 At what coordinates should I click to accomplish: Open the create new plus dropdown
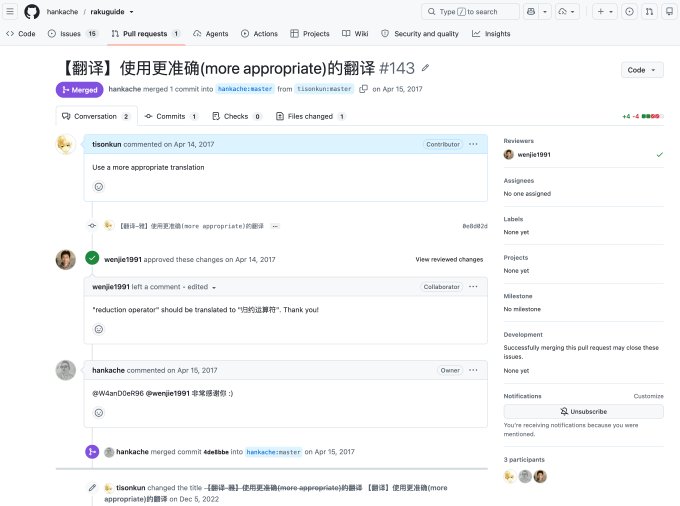(605, 12)
